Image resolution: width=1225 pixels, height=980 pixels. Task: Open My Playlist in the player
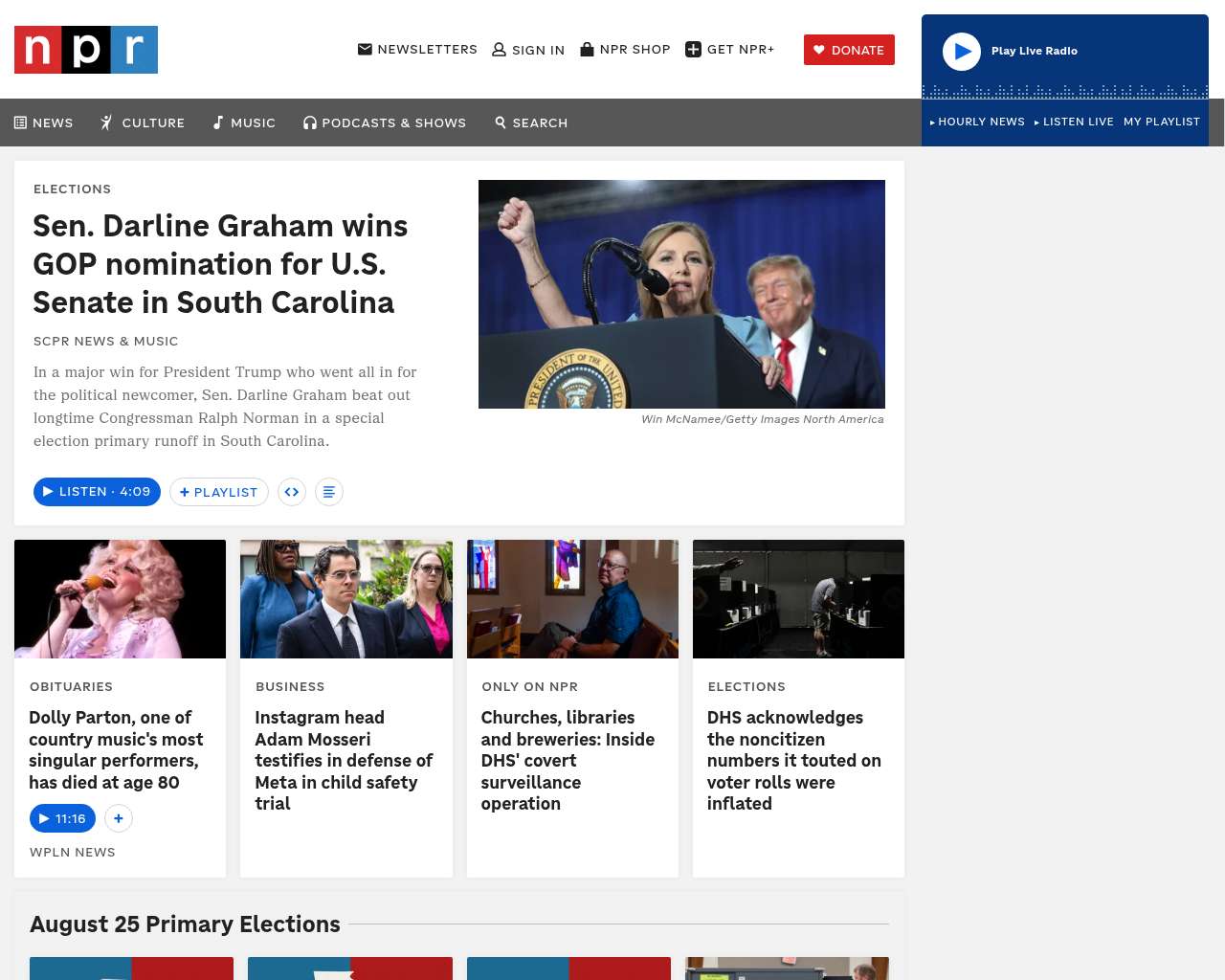click(x=1162, y=122)
